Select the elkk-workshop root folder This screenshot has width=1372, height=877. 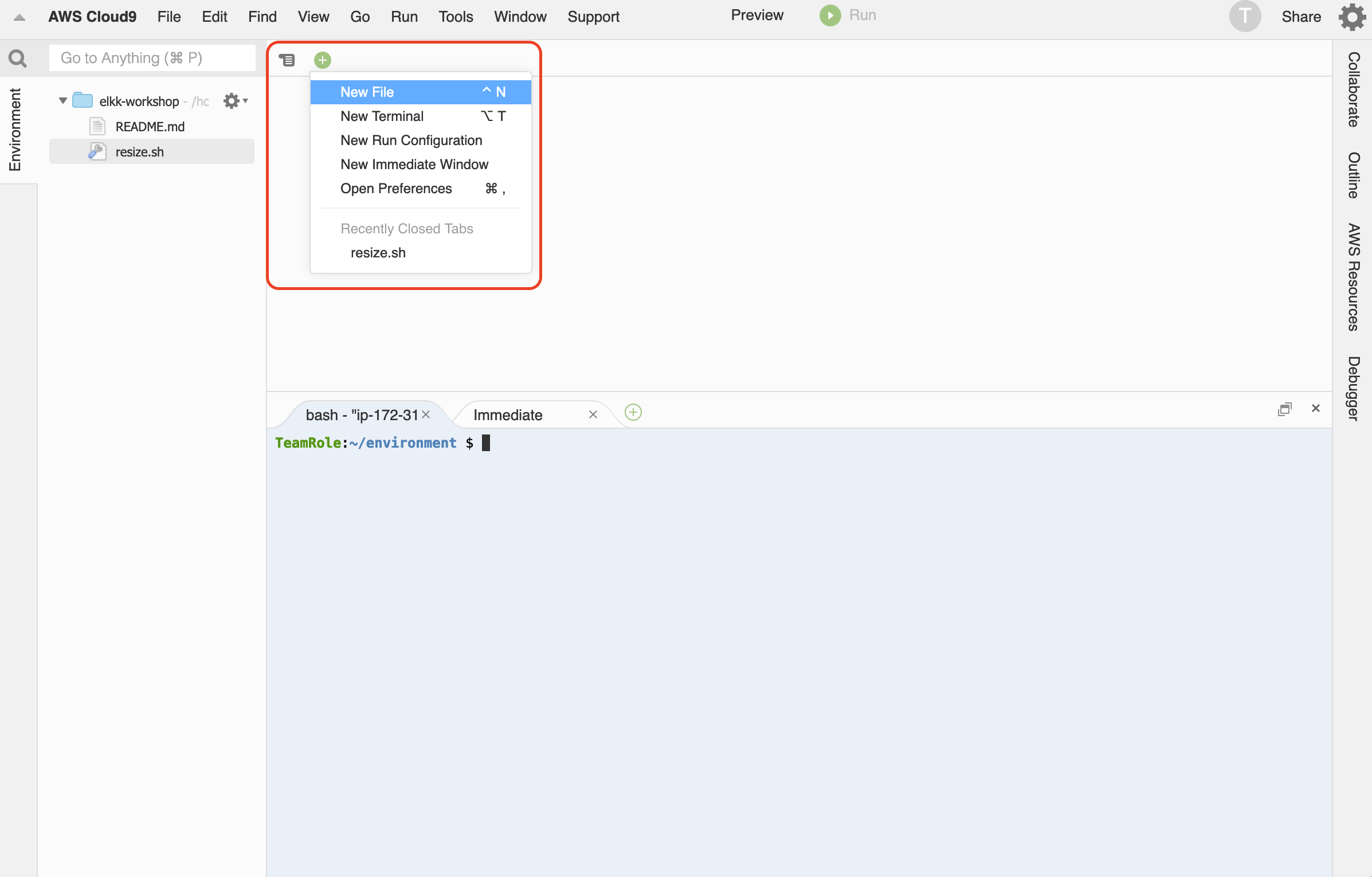pyautogui.click(x=139, y=101)
